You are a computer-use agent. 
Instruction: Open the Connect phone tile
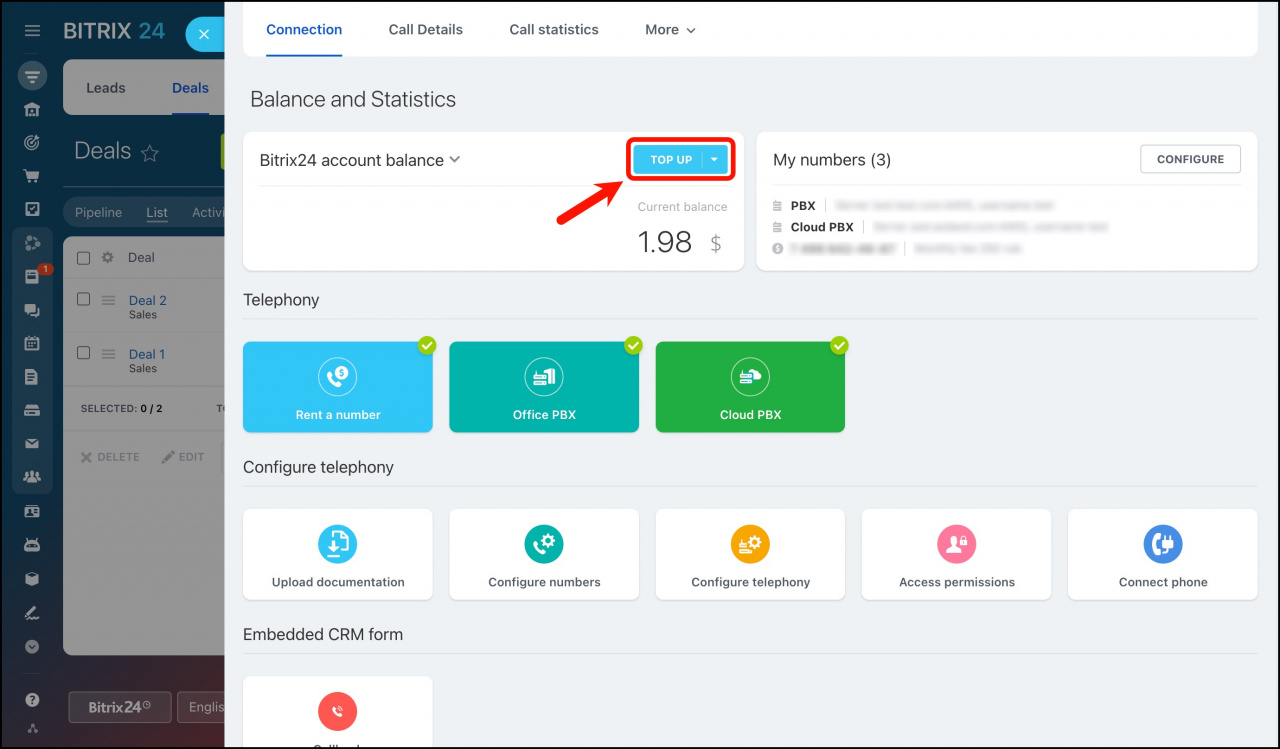coord(1163,554)
